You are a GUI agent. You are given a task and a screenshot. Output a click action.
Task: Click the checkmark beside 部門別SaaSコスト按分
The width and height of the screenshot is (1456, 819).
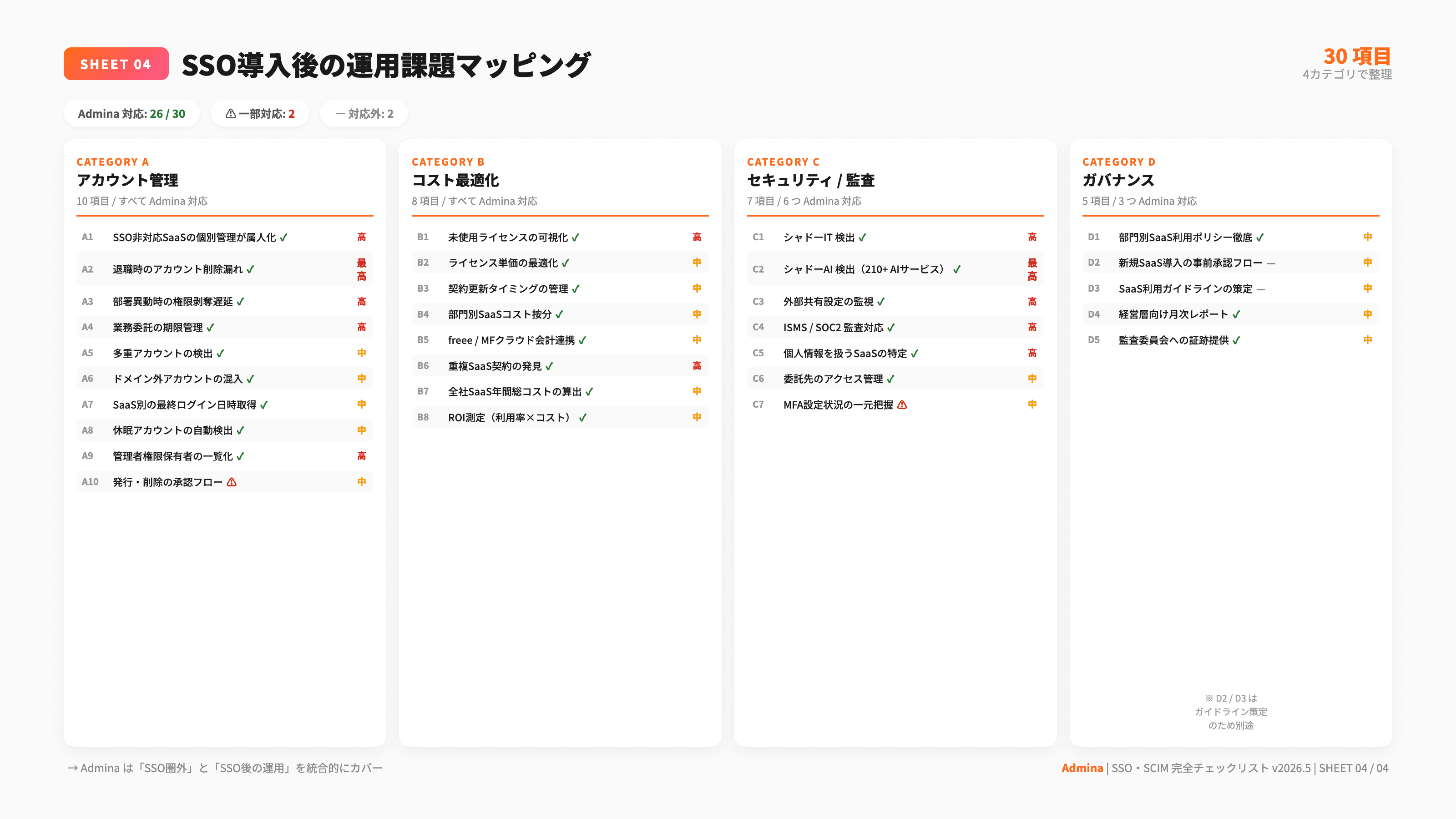pyautogui.click(x=560, y=314)
